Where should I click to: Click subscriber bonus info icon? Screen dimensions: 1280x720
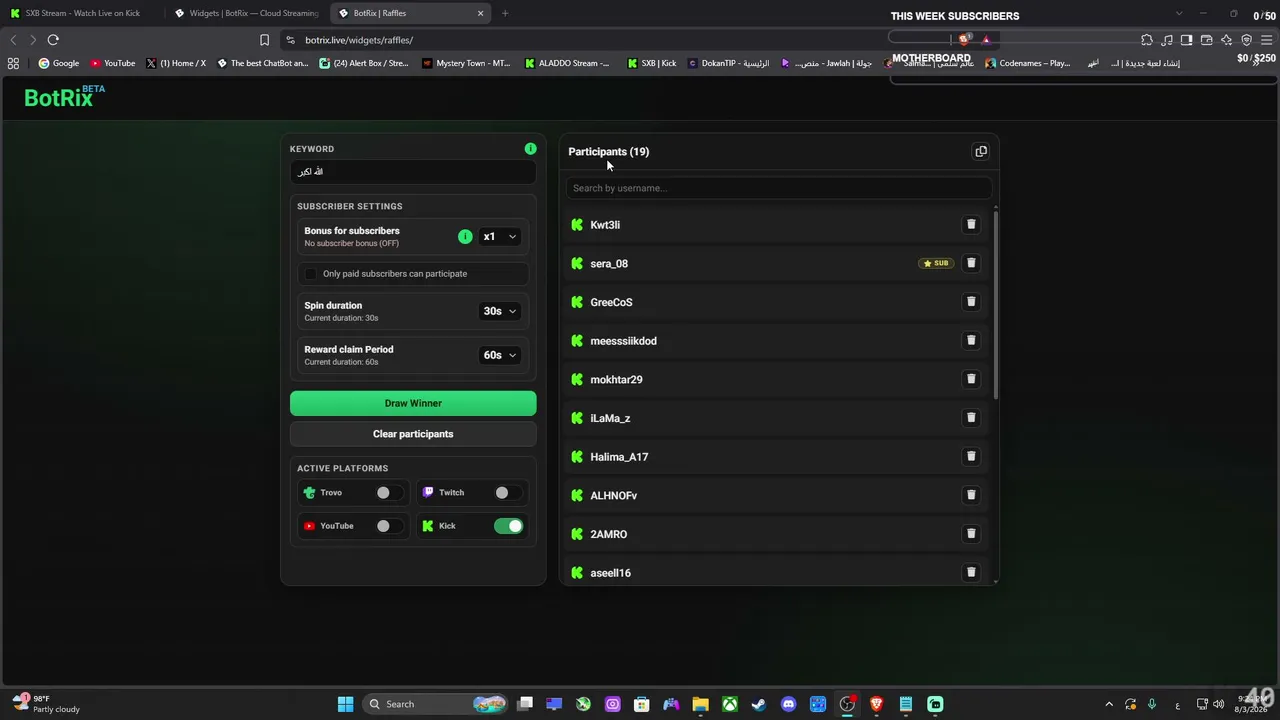(465, 237)
